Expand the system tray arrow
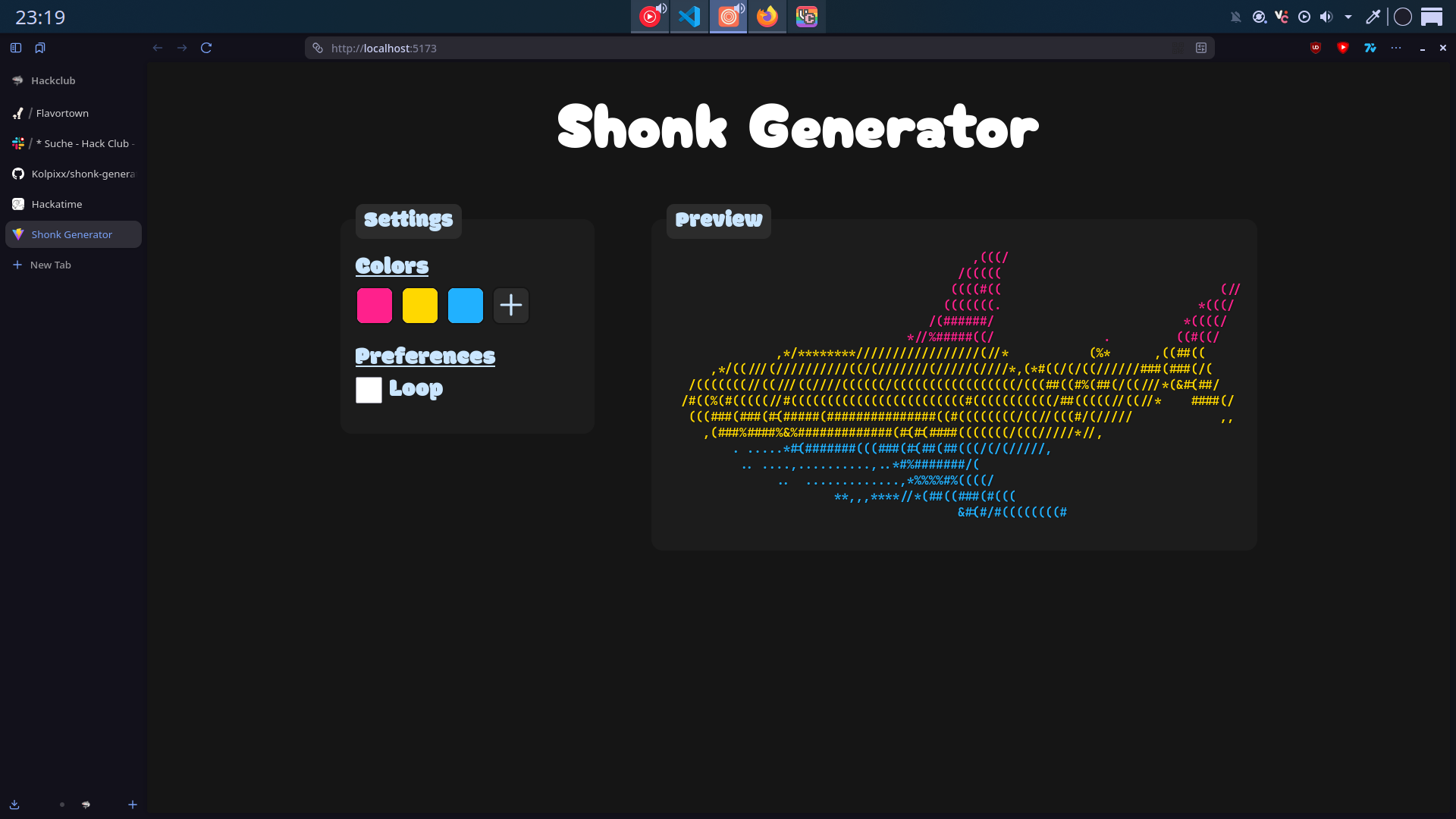Viewport: 1456px width, 819px height. coord(1348,17)
